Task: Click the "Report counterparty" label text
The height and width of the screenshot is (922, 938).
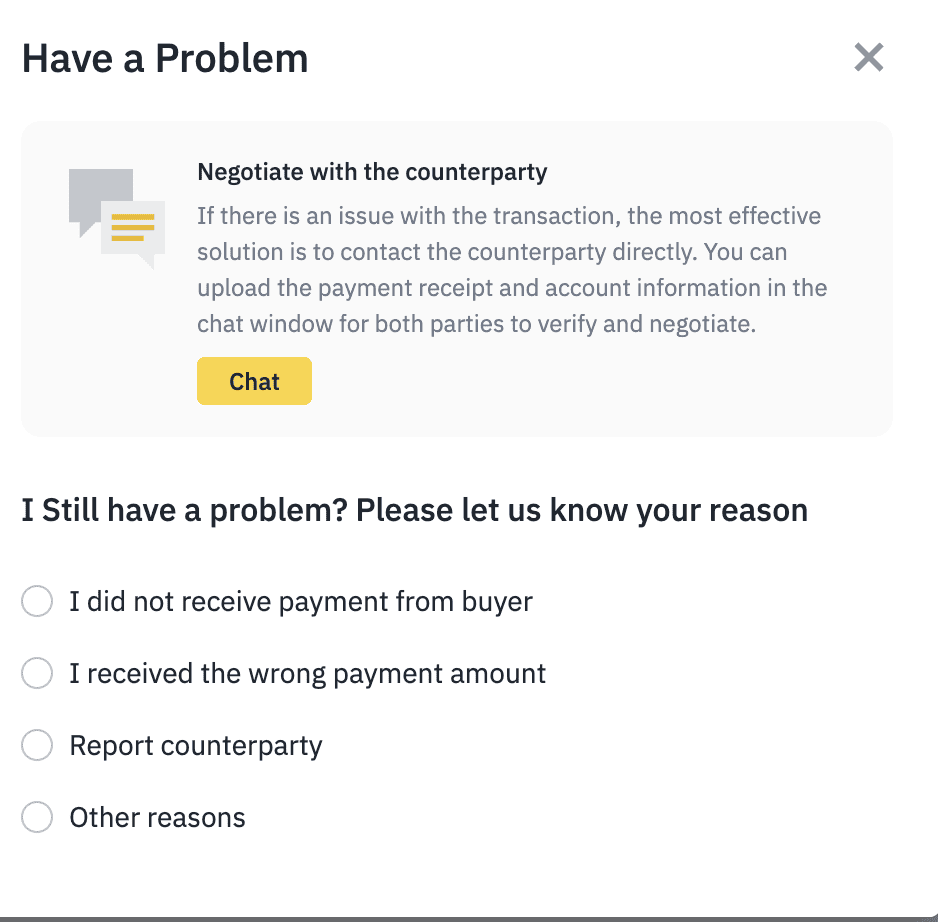Action: [195, 746]
